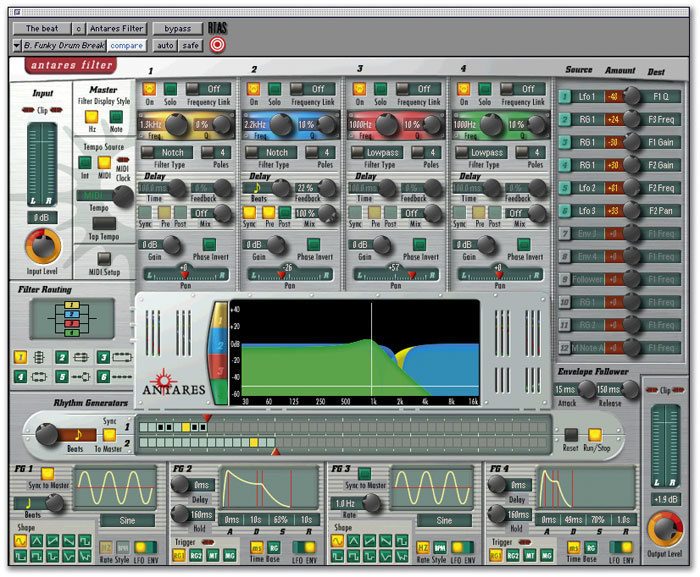Set FG 2 time base to ms

[x=257, y=548]
